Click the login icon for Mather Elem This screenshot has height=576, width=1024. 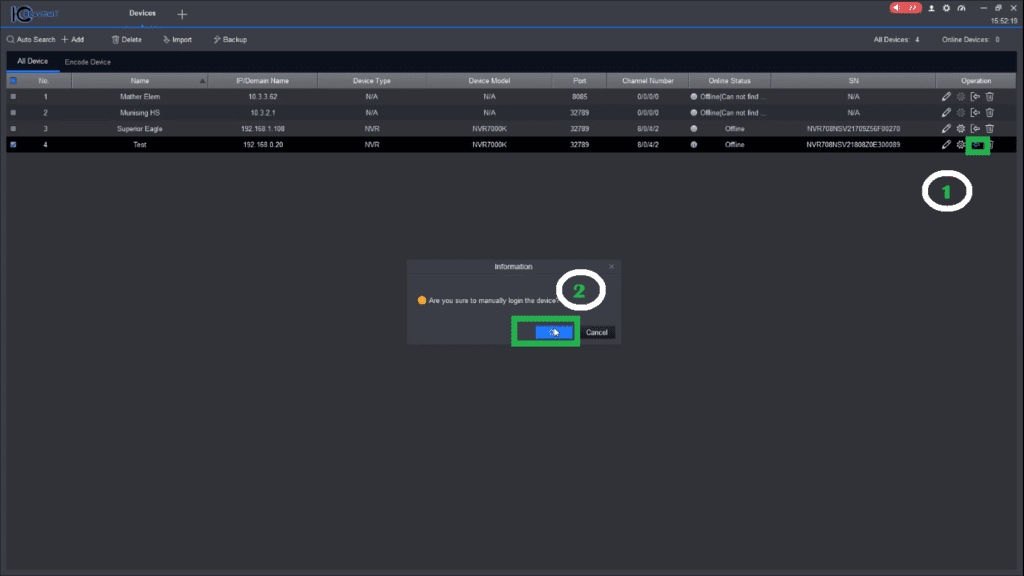click(x=975, y=97)
